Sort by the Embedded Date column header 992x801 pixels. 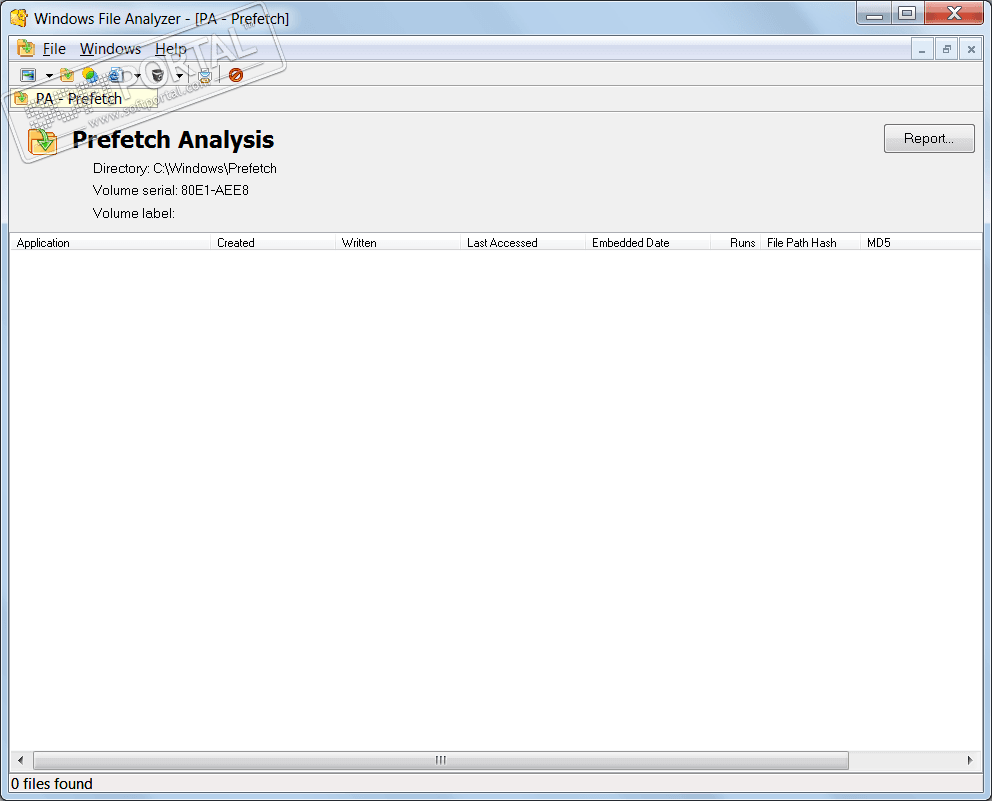[x=648, y=243]
